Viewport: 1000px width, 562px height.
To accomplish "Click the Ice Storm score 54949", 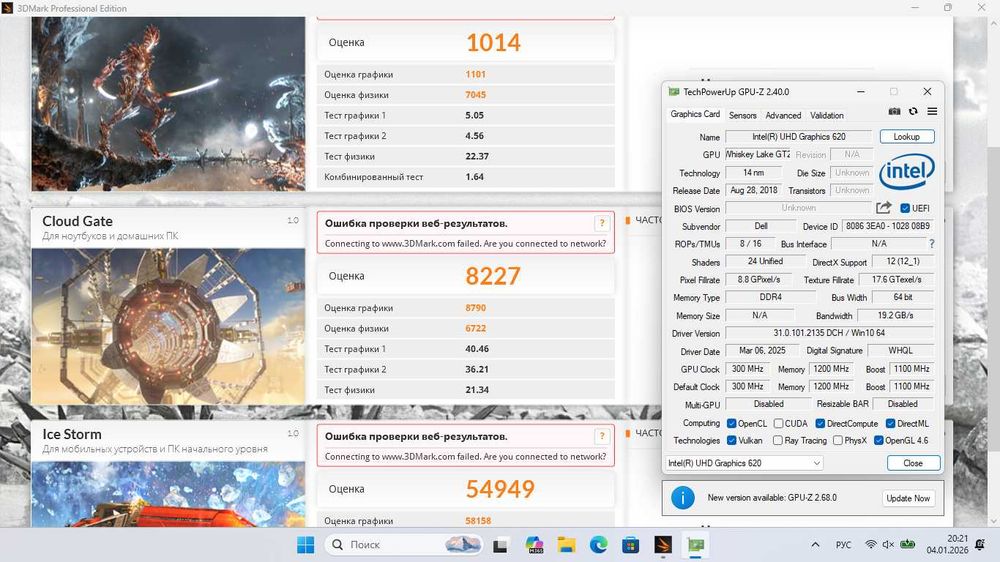I will 500,489.
